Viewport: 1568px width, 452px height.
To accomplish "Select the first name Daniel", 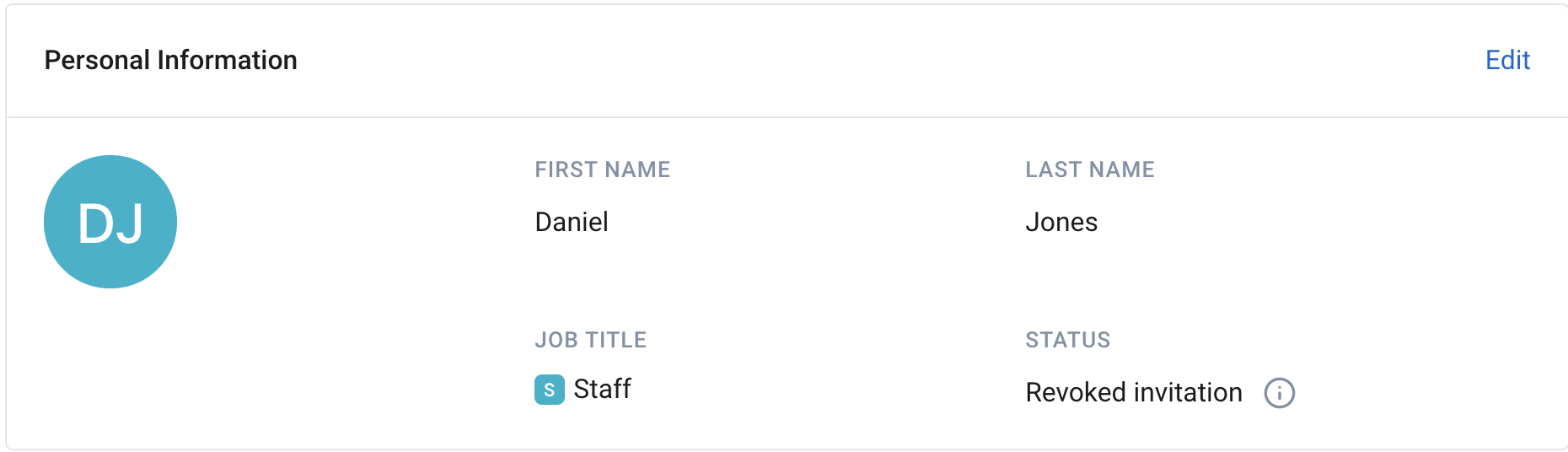I will 572,222.
